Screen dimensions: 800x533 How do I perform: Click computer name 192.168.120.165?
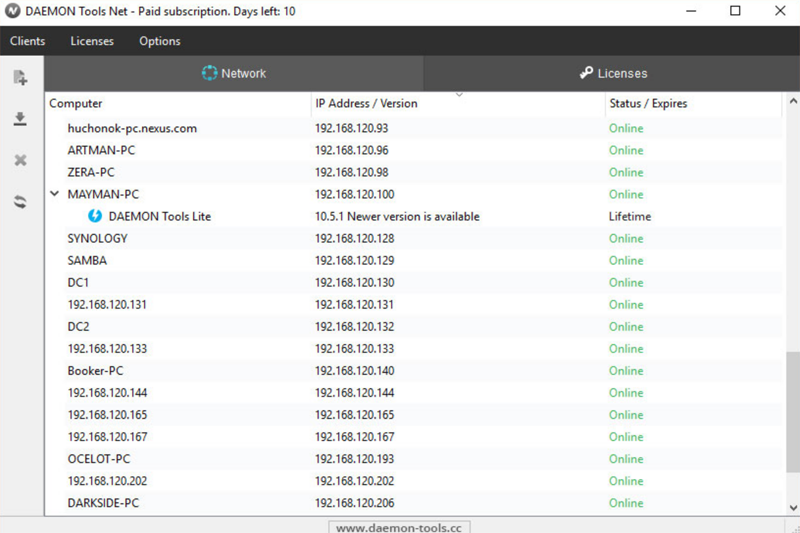click(107, 415)
